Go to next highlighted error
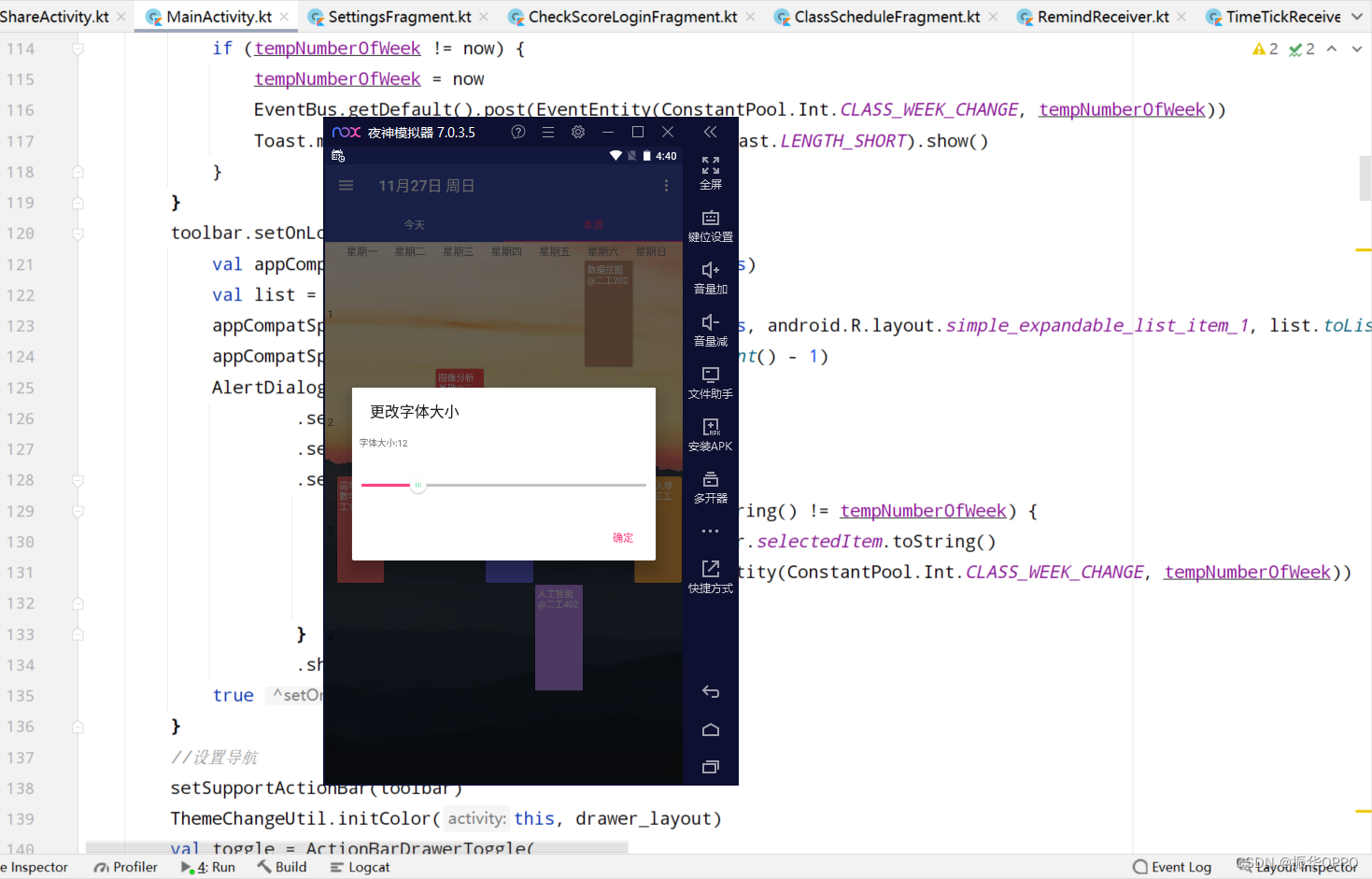Viewport: 1372px width, 879px height. pyautogui.click(x=1356, y=49)
